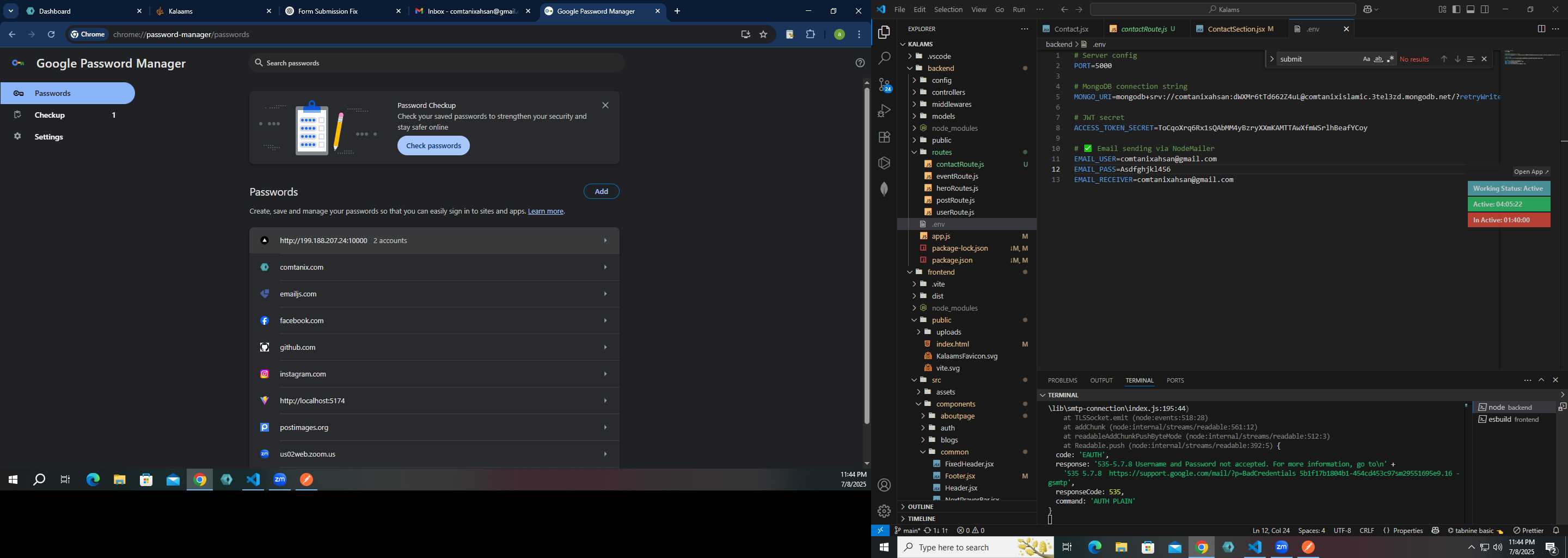
Task: Click Search passwords input field
Action: click(437, 63)
